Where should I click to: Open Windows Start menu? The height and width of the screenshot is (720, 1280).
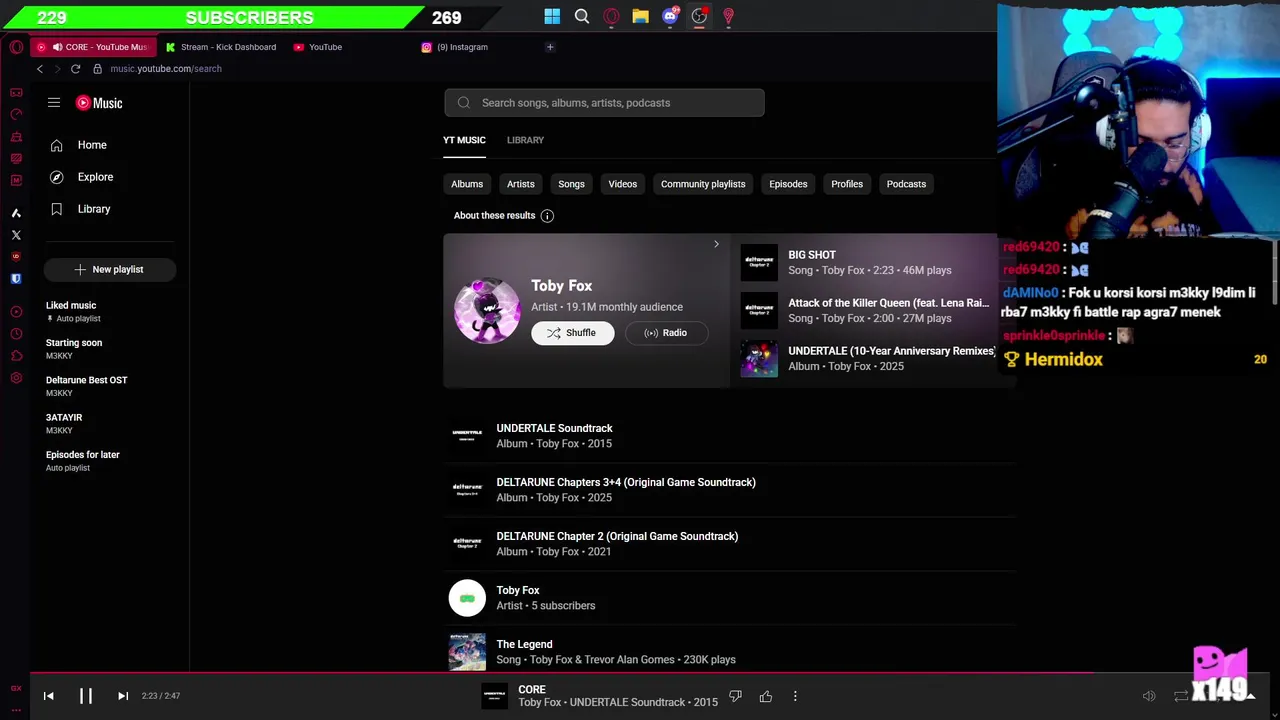tap(552, 16)
